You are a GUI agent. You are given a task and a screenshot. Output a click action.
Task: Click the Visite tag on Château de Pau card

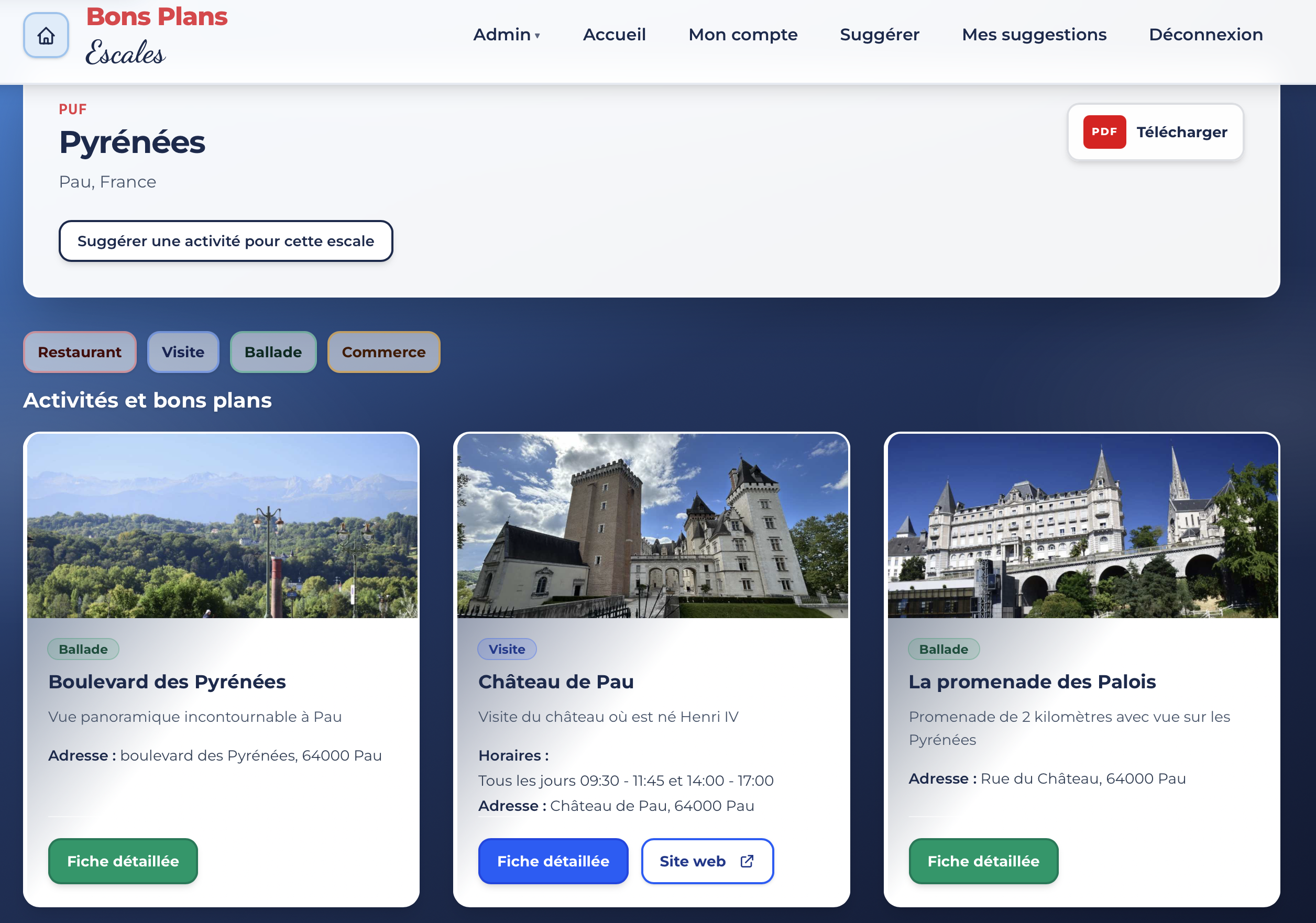[507, 649]
